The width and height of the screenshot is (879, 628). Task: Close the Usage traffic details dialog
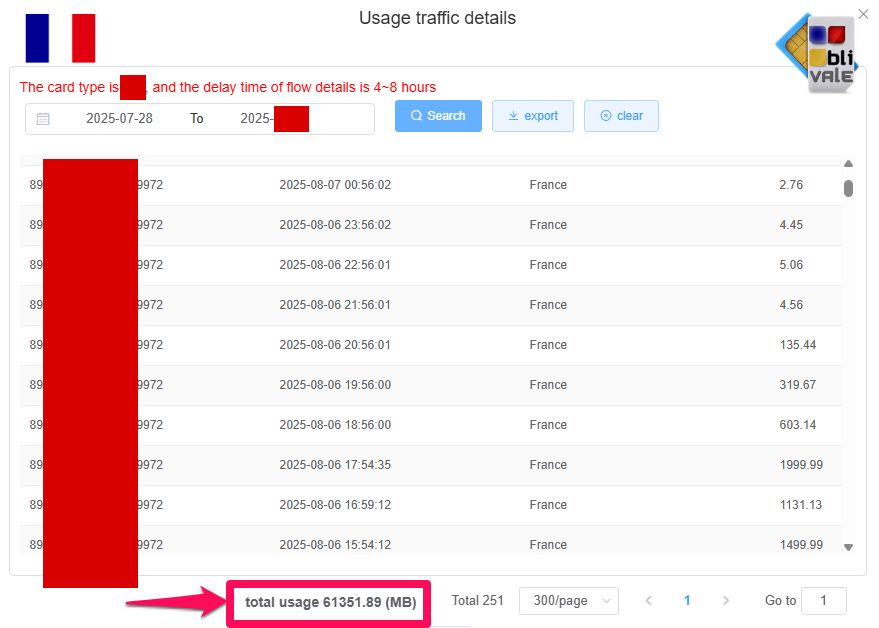click(863, 13)
